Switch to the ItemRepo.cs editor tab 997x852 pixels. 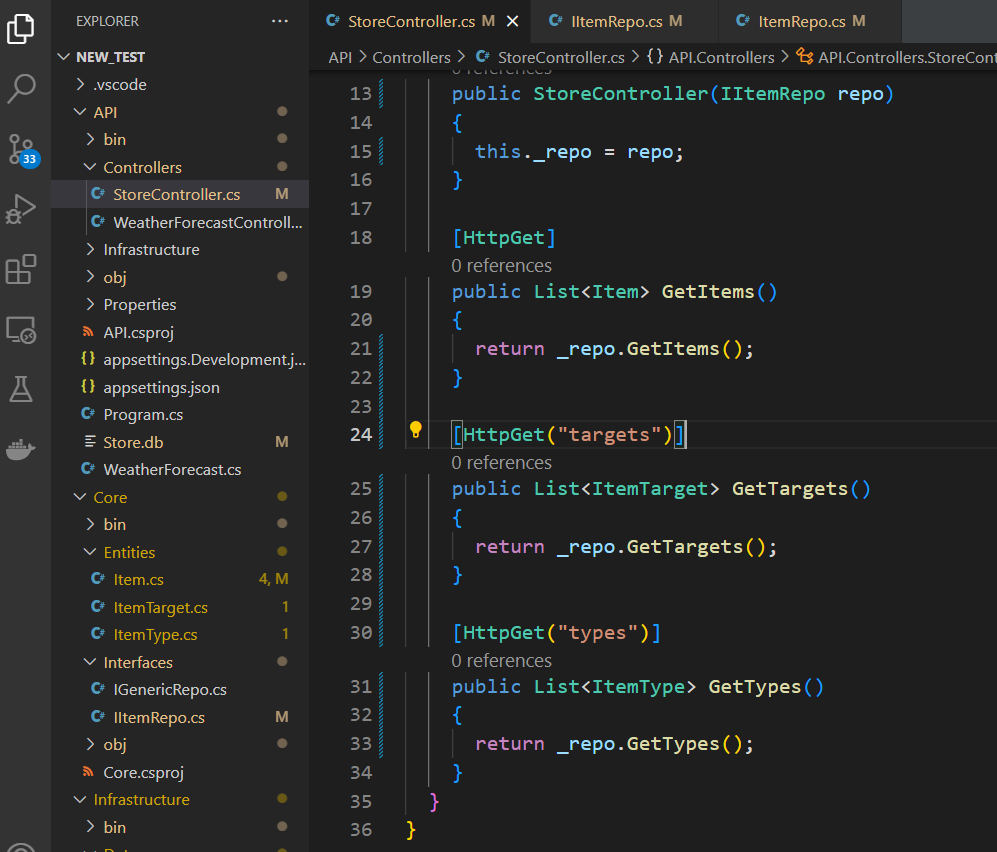[809, 22]
